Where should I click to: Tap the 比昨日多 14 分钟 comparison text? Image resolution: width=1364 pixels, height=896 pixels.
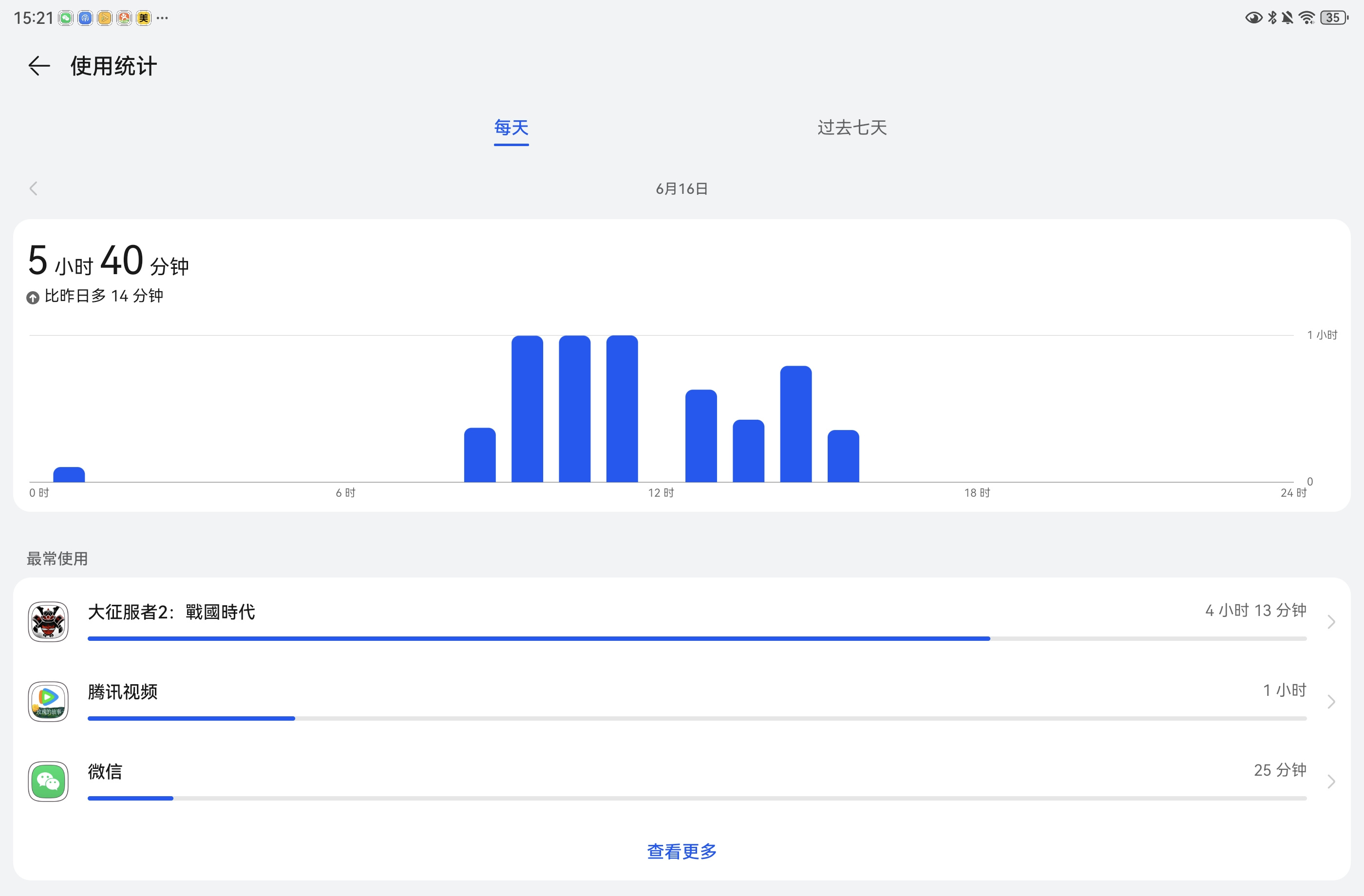pyautogui.click(x=104, y=296)
